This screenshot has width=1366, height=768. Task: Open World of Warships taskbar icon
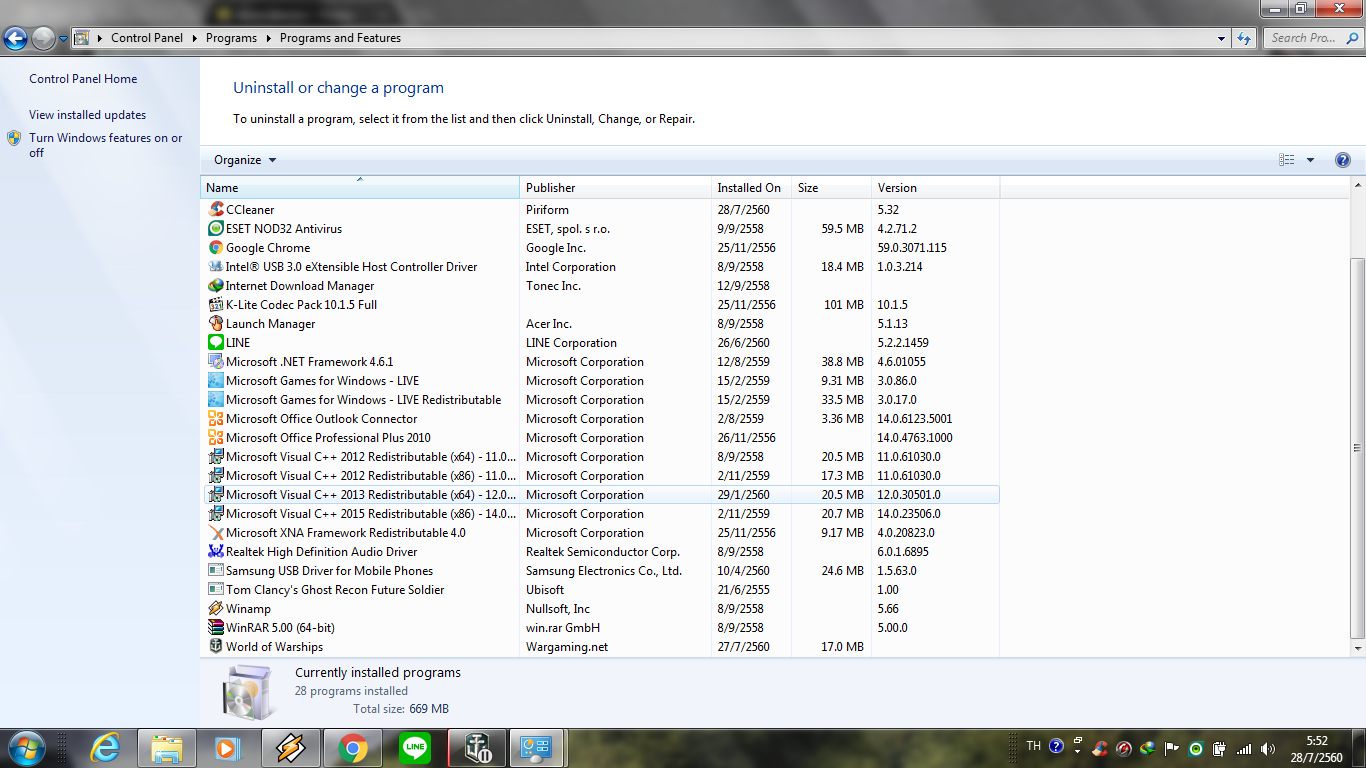tap(477, 748)
